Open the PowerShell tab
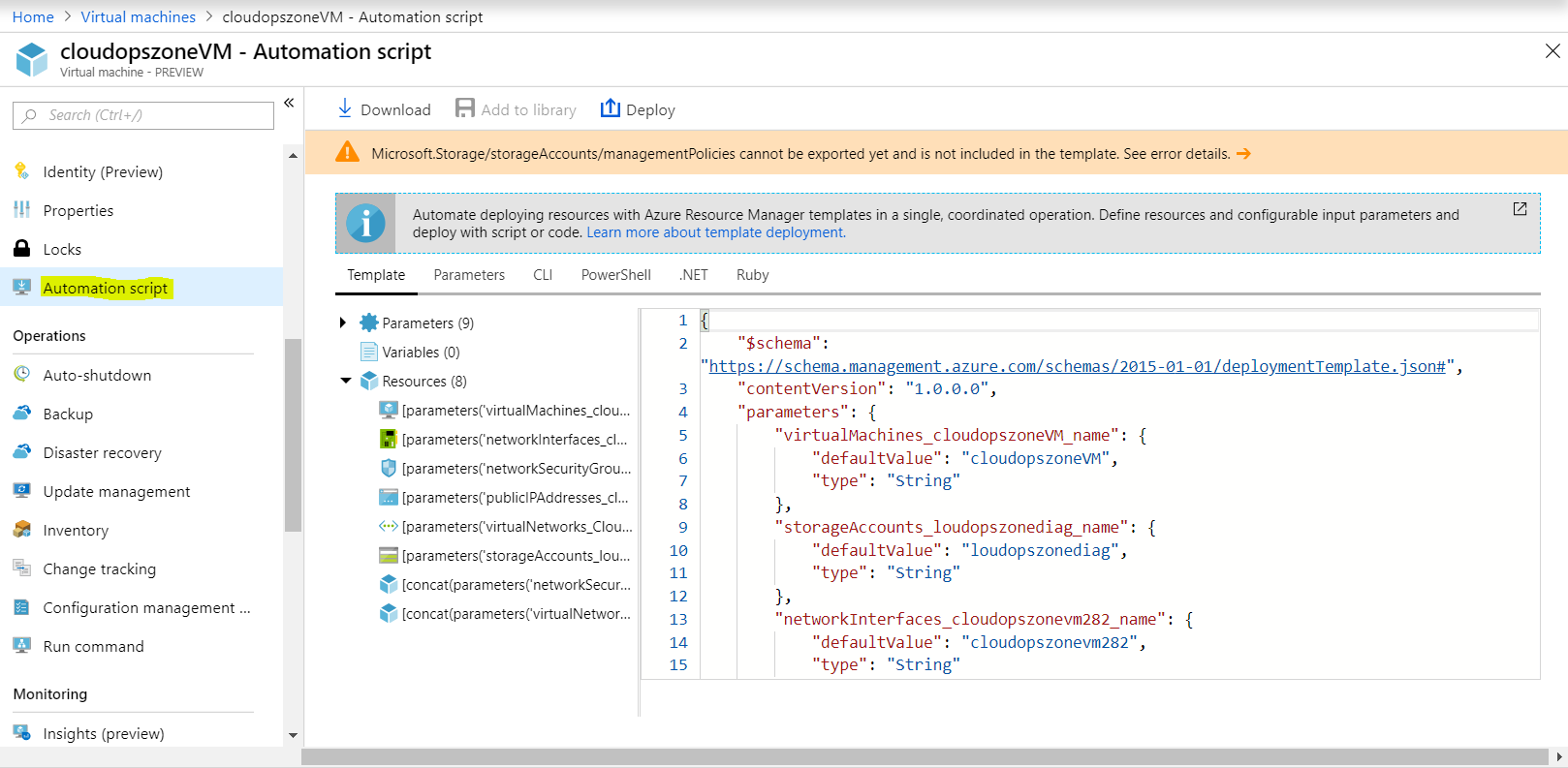Image resolution: width=1568 pixels, height=768 pixels. click(x=616, y=275)
